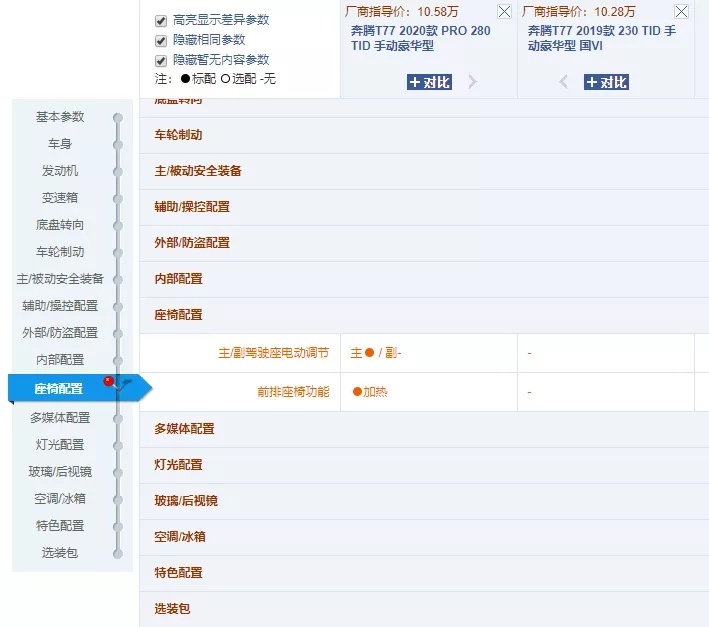
Task: Click the 前排座椅功能 parameter label
Action: pos(293,391)
